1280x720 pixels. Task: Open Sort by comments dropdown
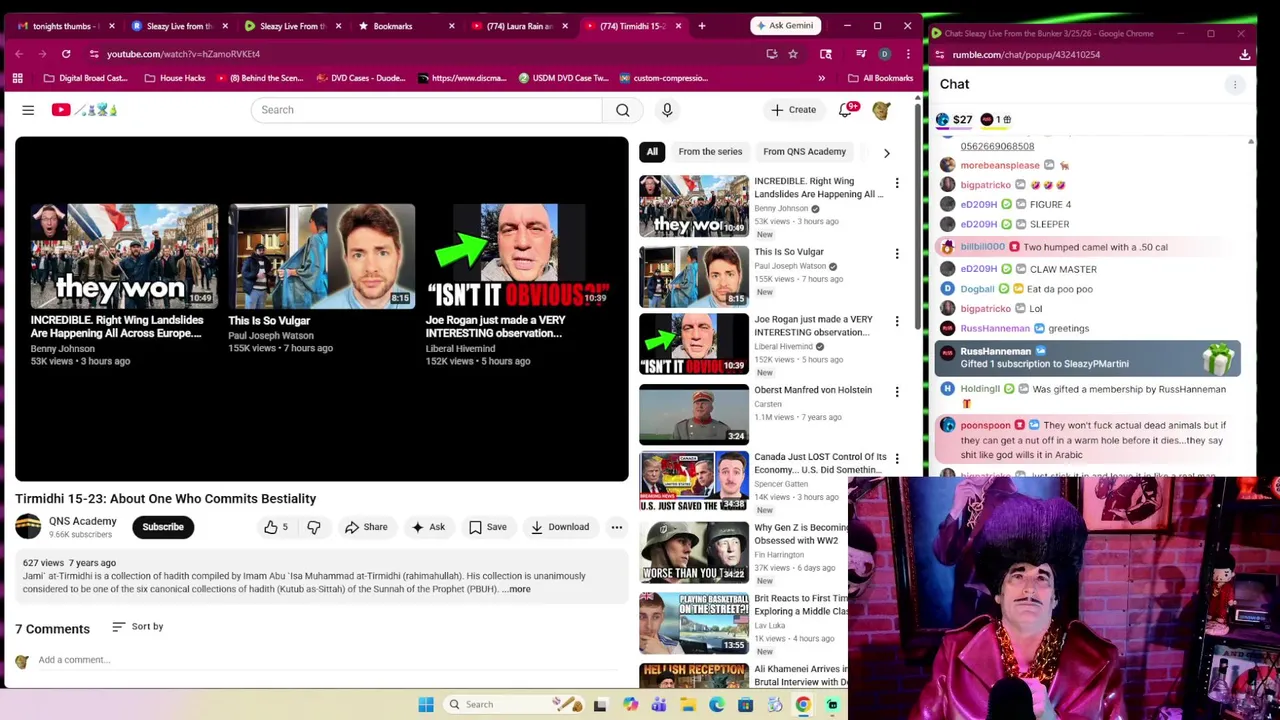point(138,627)
